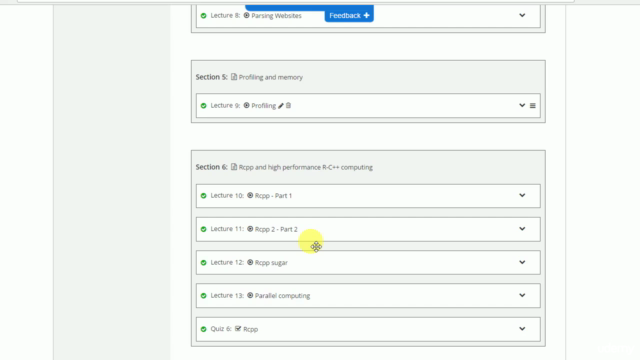
Task: Click lecture title Profiling
Action: tap(264, 106)
